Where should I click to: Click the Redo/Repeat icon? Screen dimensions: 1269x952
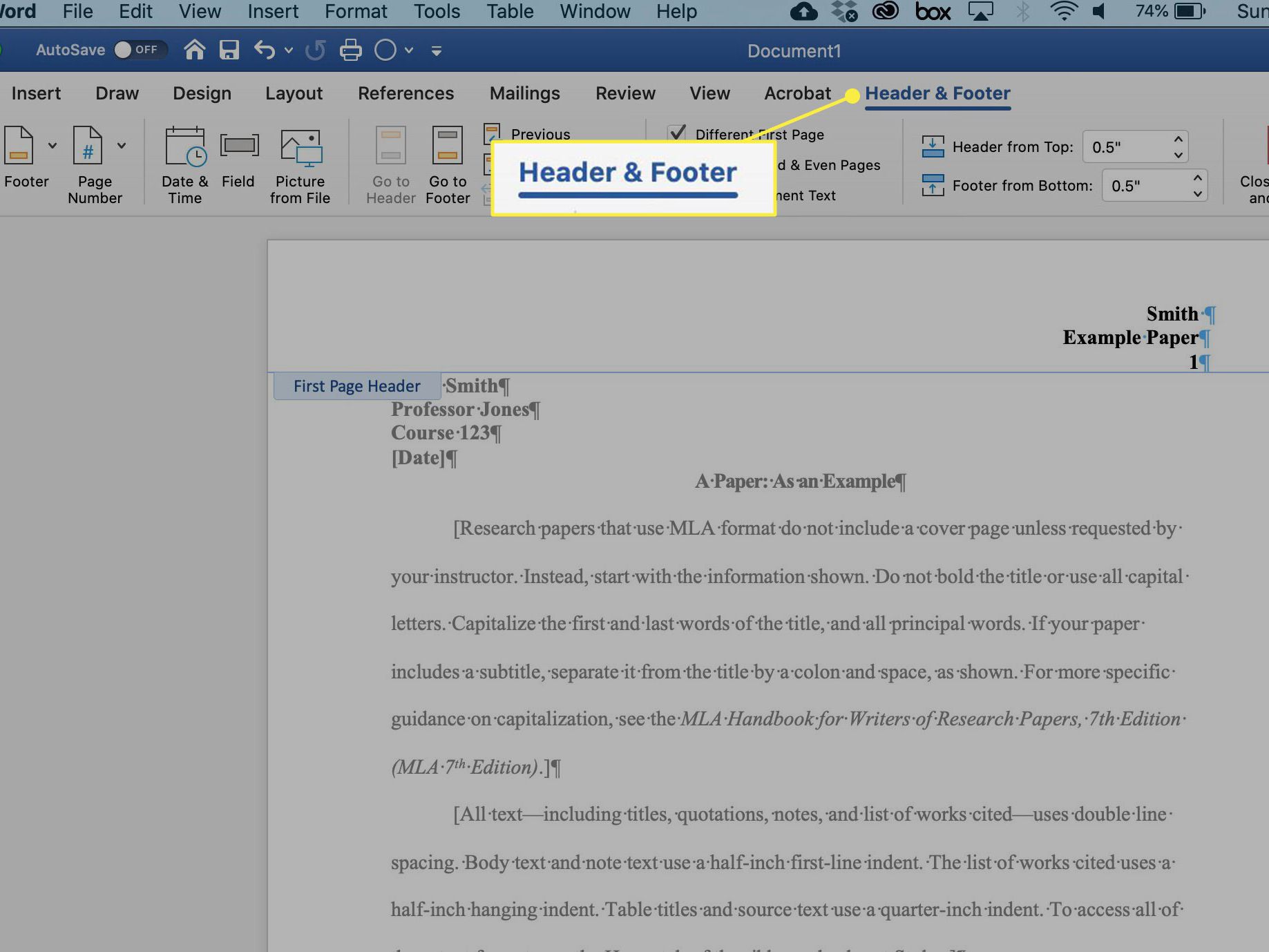tap(316, 50)
